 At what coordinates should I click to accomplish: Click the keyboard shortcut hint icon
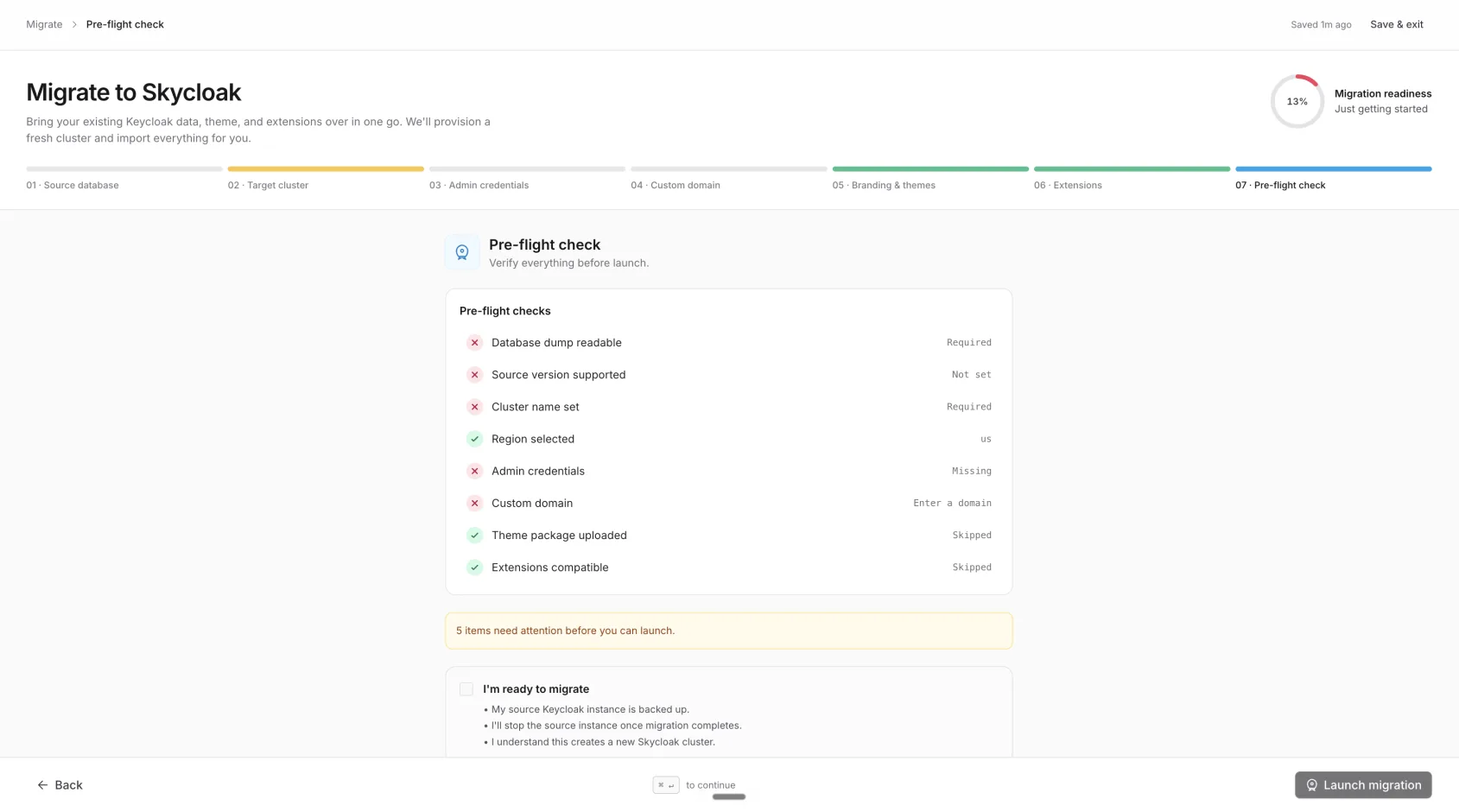click(x=666, y=785)
